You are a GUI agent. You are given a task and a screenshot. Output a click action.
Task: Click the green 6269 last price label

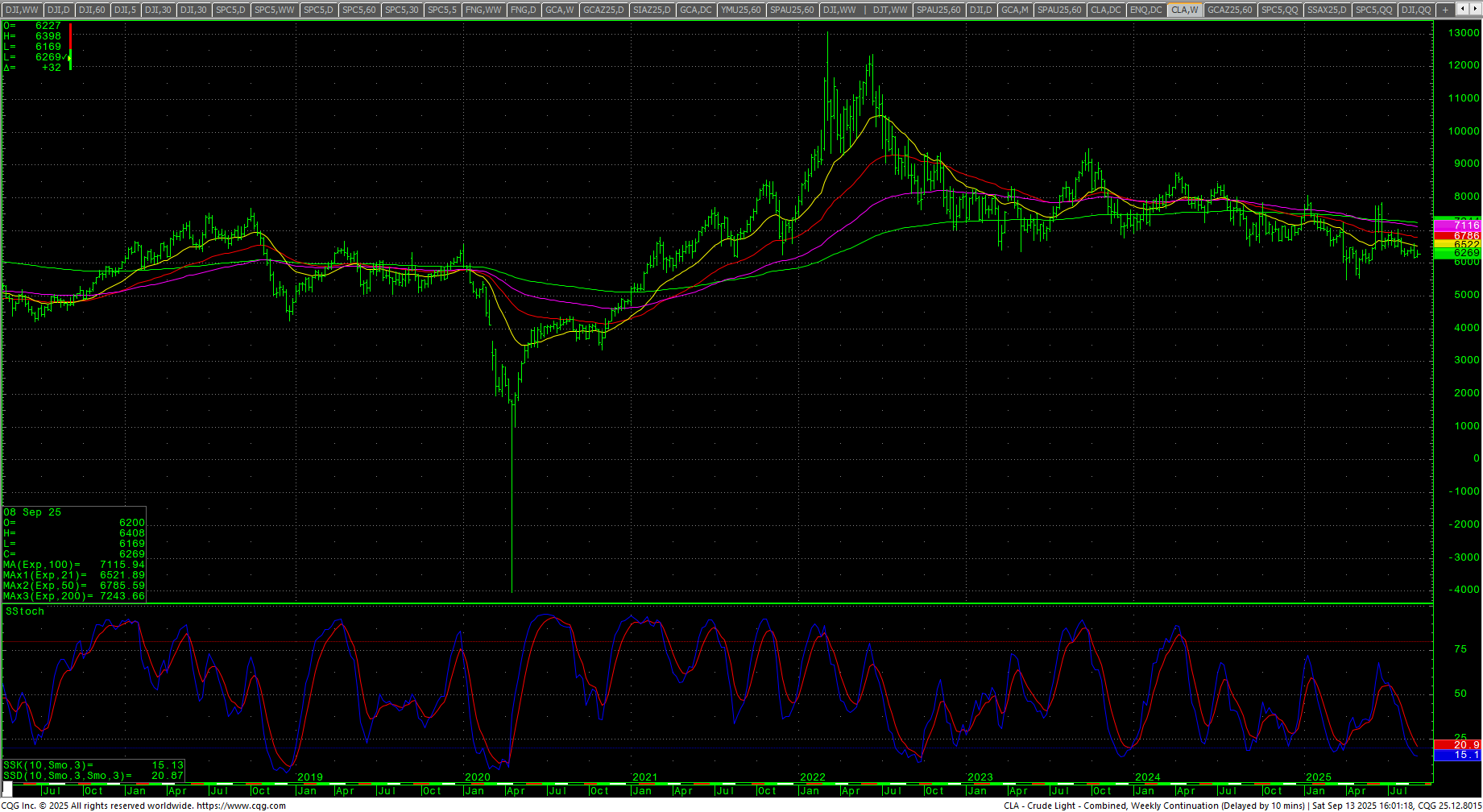[x=1457, y=253]
